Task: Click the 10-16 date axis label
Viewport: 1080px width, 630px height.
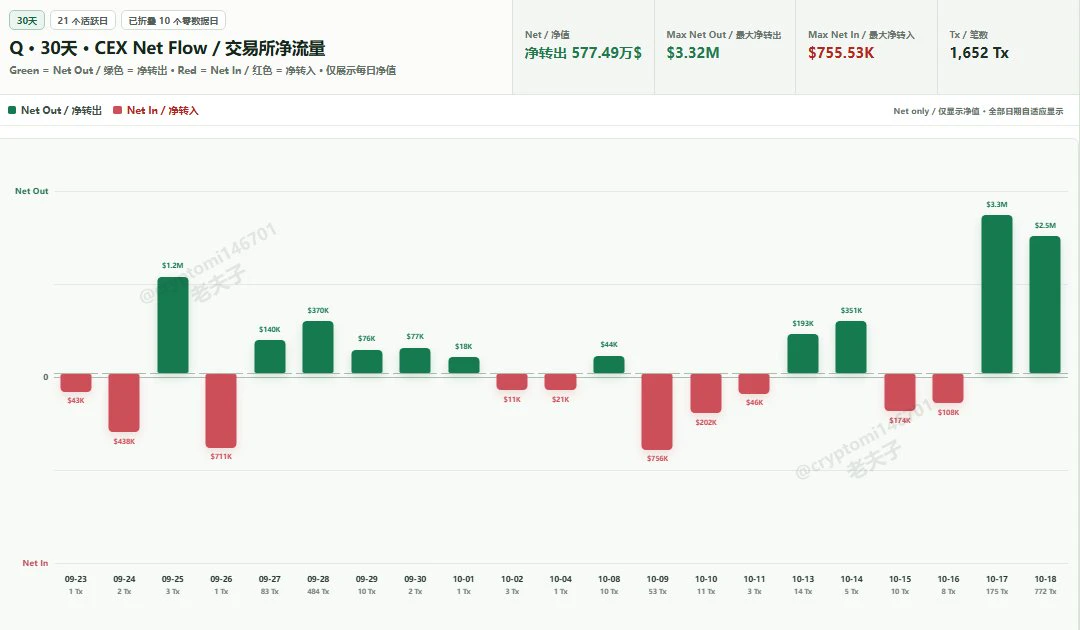Action: tap(948, 579)
